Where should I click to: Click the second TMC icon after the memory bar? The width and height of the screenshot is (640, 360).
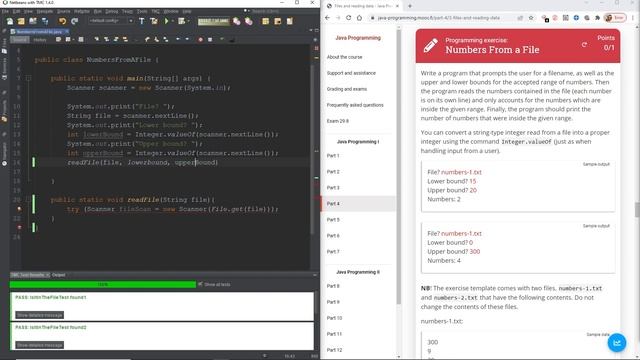click(x=249, y=21)
